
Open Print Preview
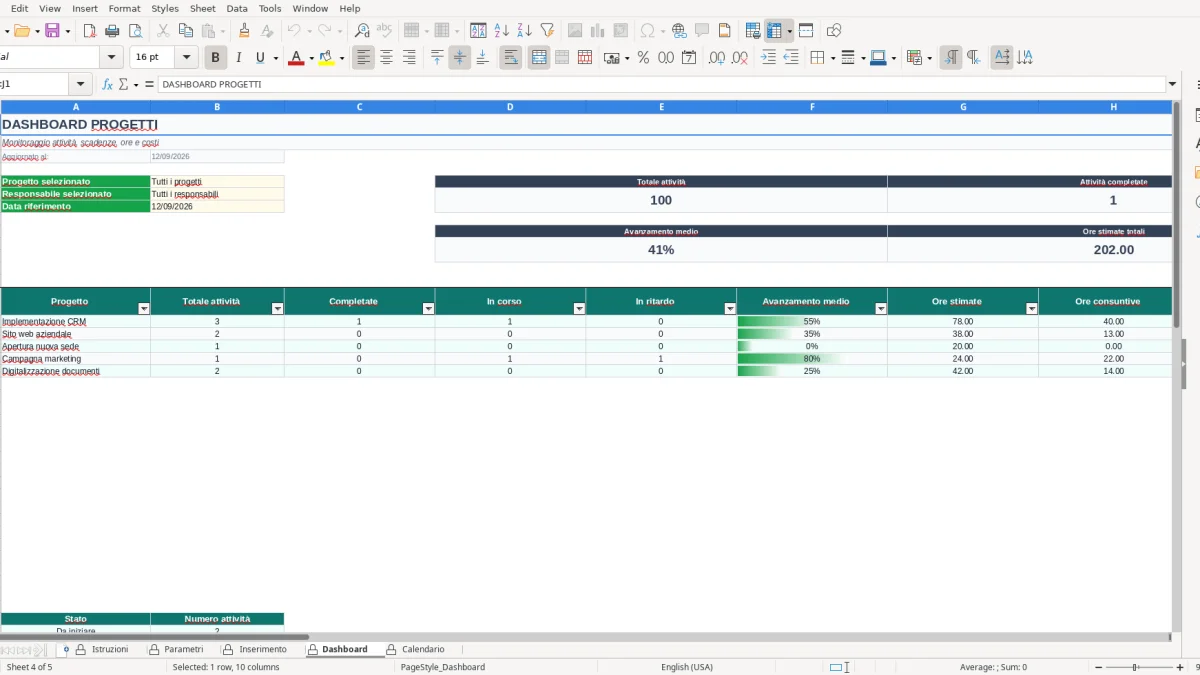click(x=135, y=31)
